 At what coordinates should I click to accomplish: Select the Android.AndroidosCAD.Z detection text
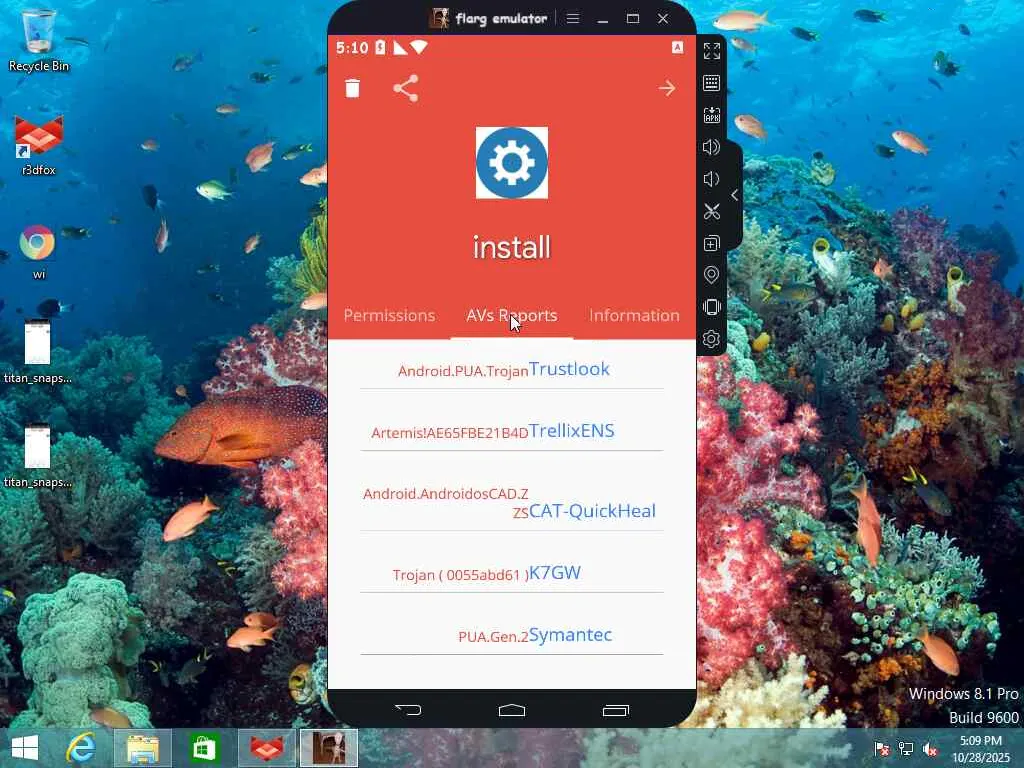coord(445,494)
